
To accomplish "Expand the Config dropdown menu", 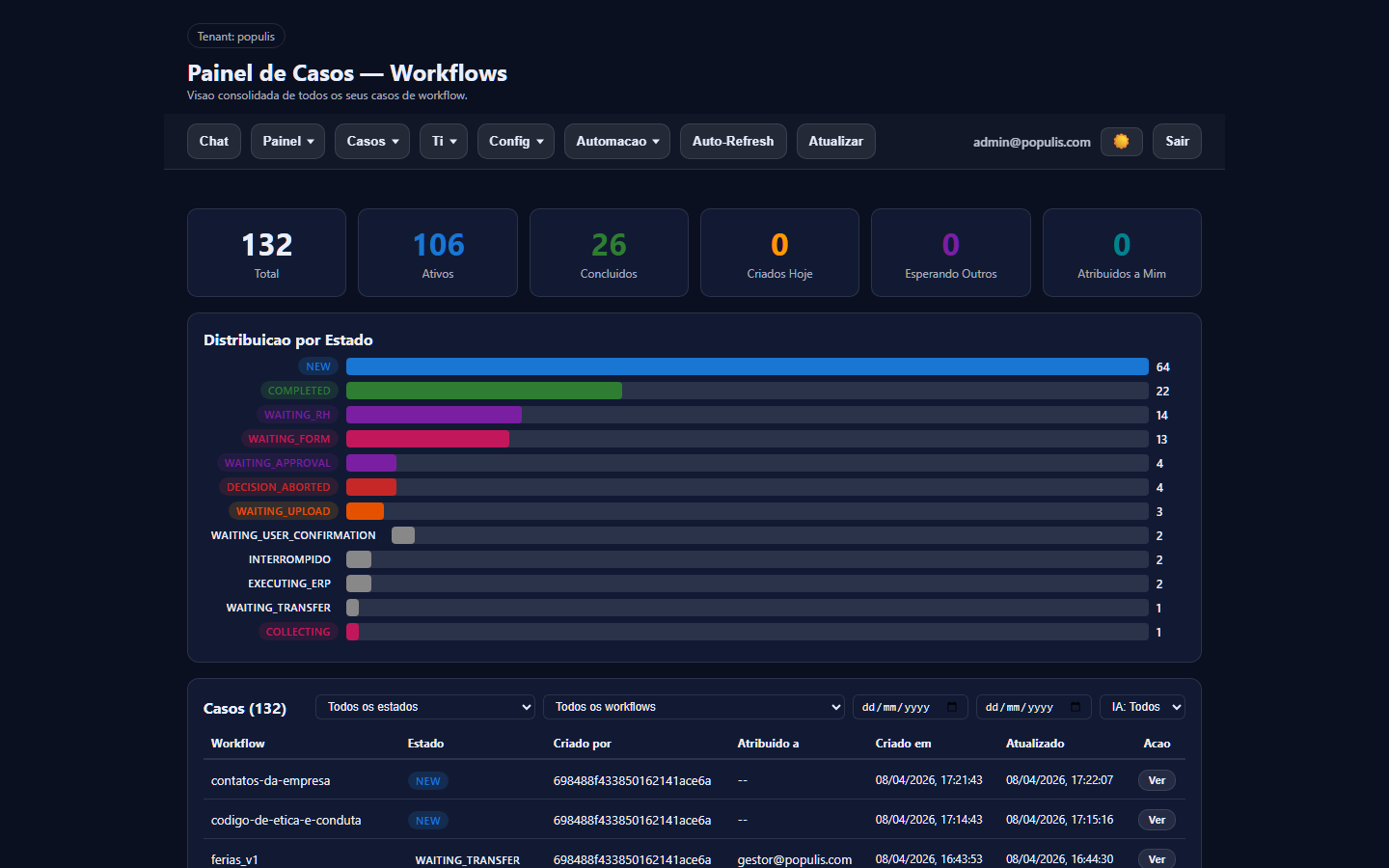I will (515, 141).
